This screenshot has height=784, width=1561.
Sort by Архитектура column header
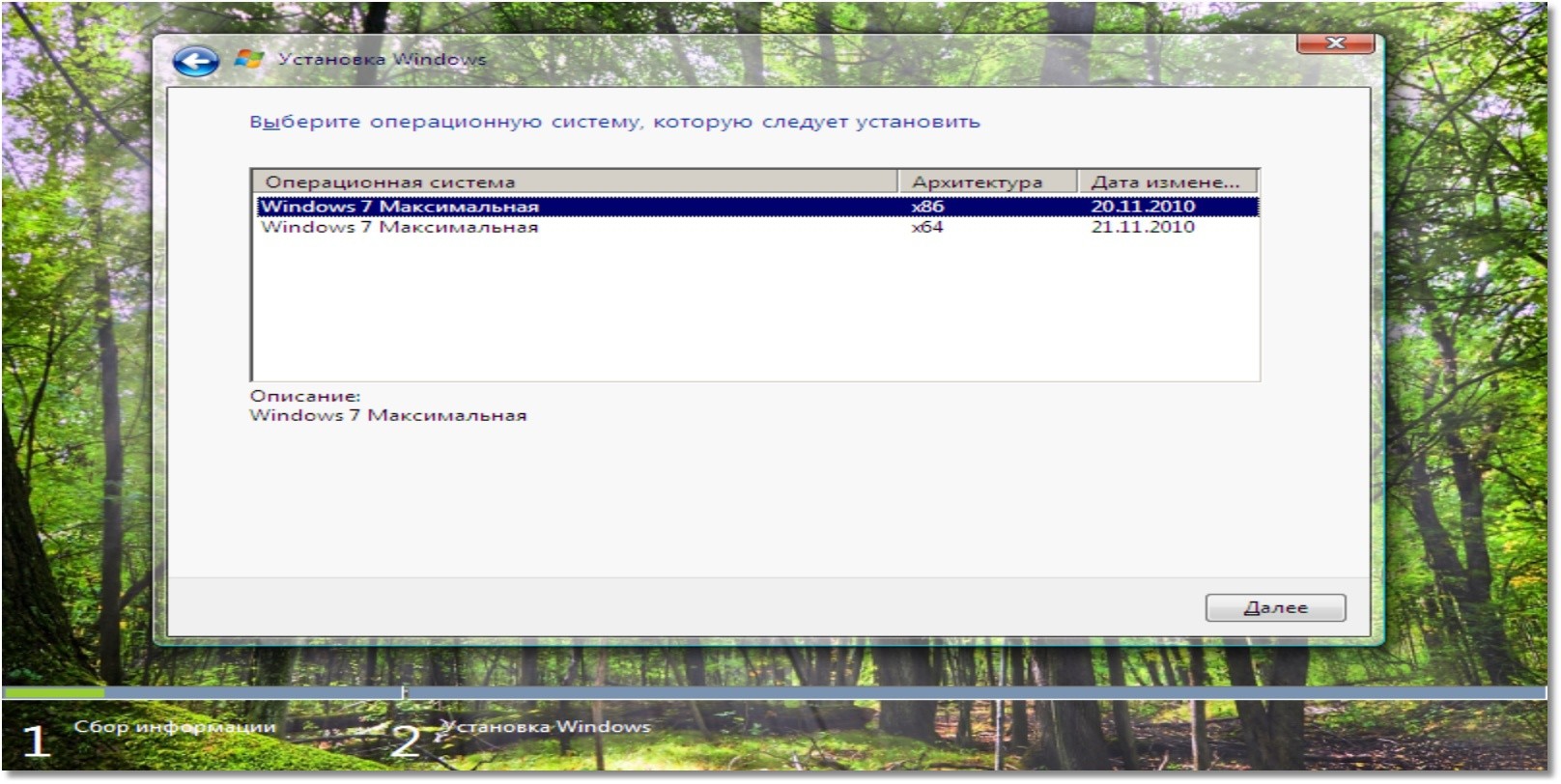[987, 182]
